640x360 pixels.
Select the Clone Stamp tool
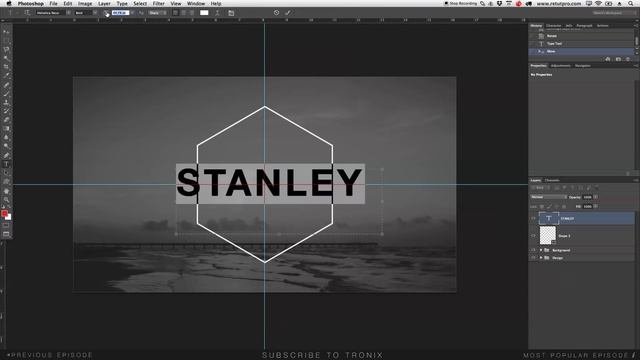coord(6,102)
